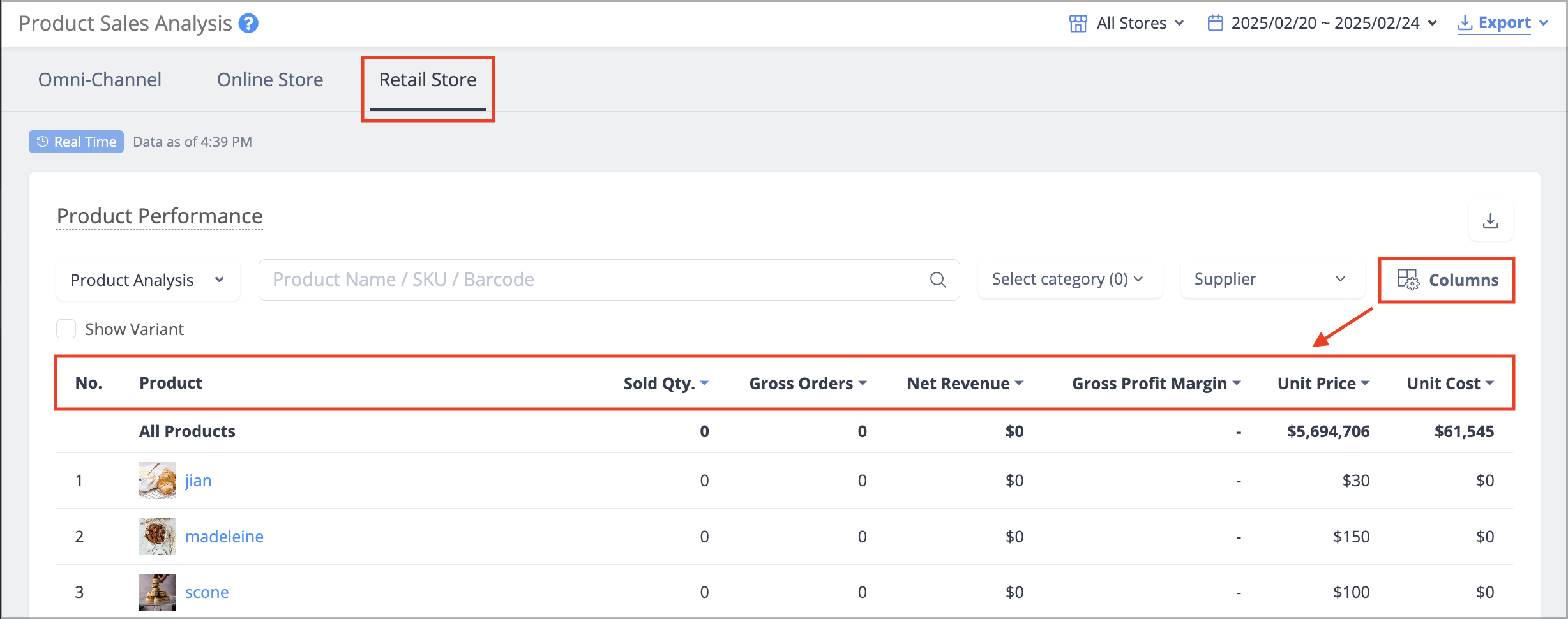Screen dimensions: 1568x619
Task: Click the Data as of 4:39 PM text
Action: click(192, 142)
